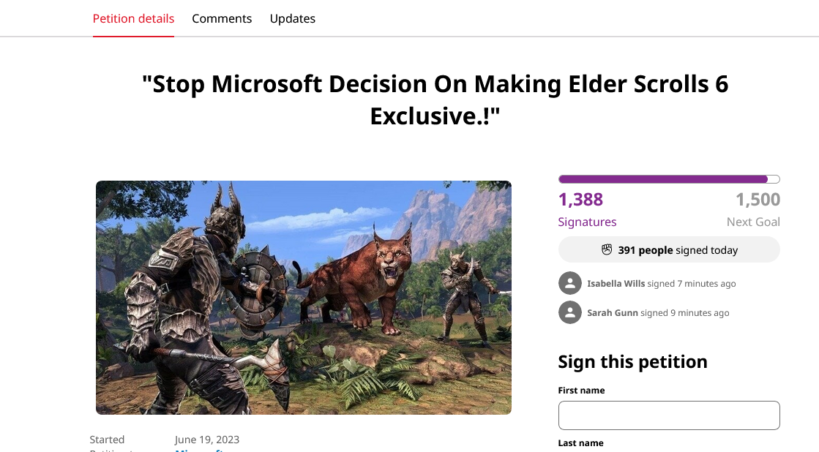Click Sarah Gunn's avatar icon
Image resolution: width=819 pixels, height=452 pixels.
tap(570, 312)
